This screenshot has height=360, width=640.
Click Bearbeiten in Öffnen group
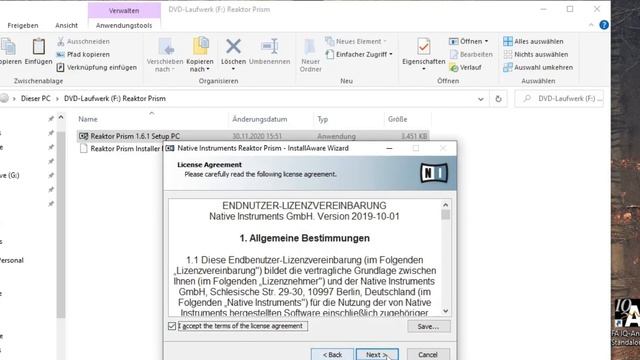click(x=471, y=54)
